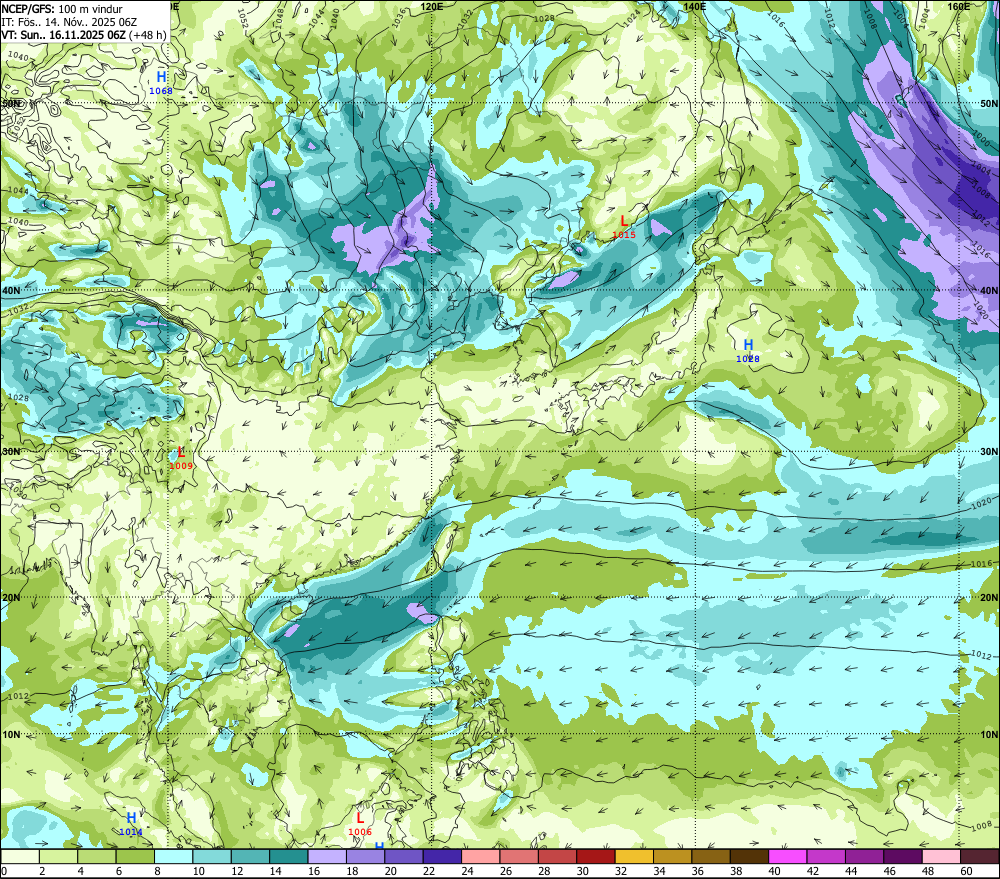1000x879 pixels.
Task: Click the red L marker above 1006
Action: 360,818
